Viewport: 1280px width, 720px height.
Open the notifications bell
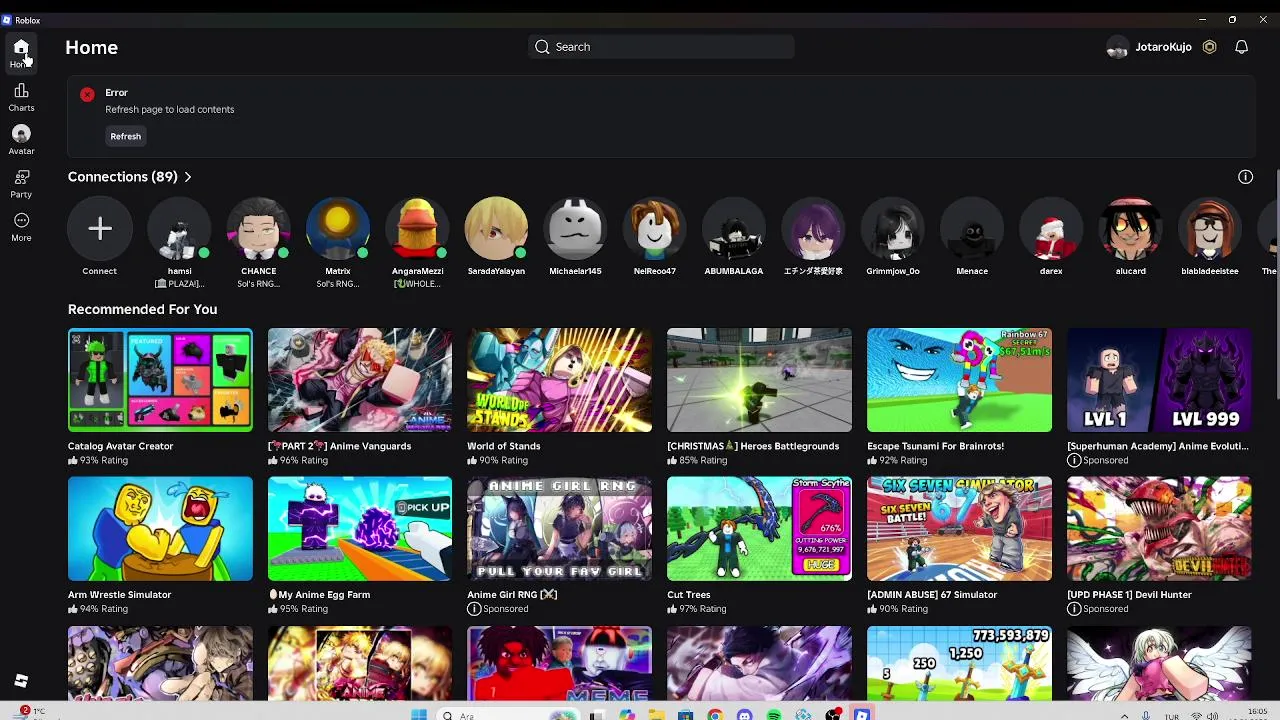click(1241, 47)
